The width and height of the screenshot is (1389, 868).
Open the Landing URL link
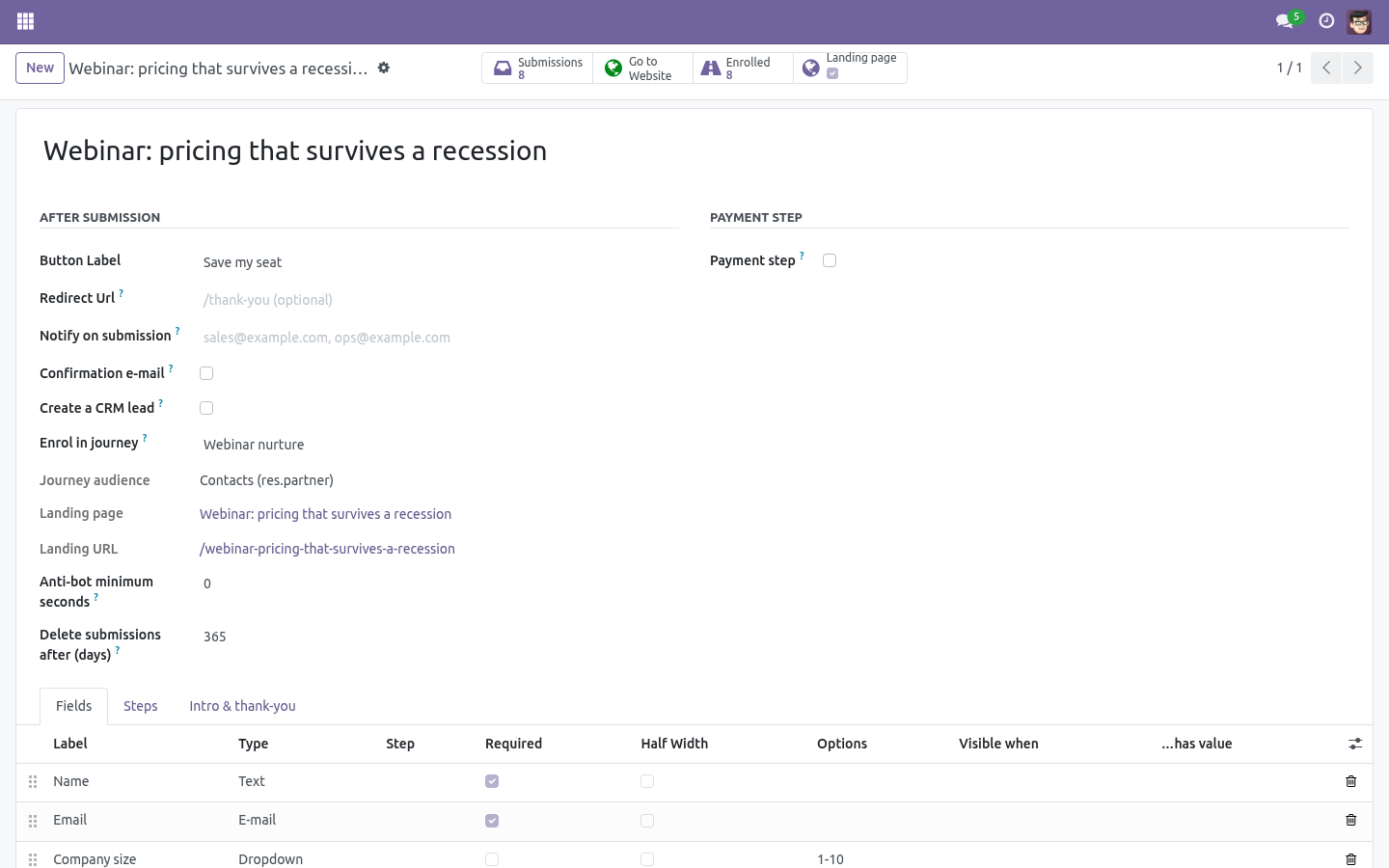(x=327, y=549)
